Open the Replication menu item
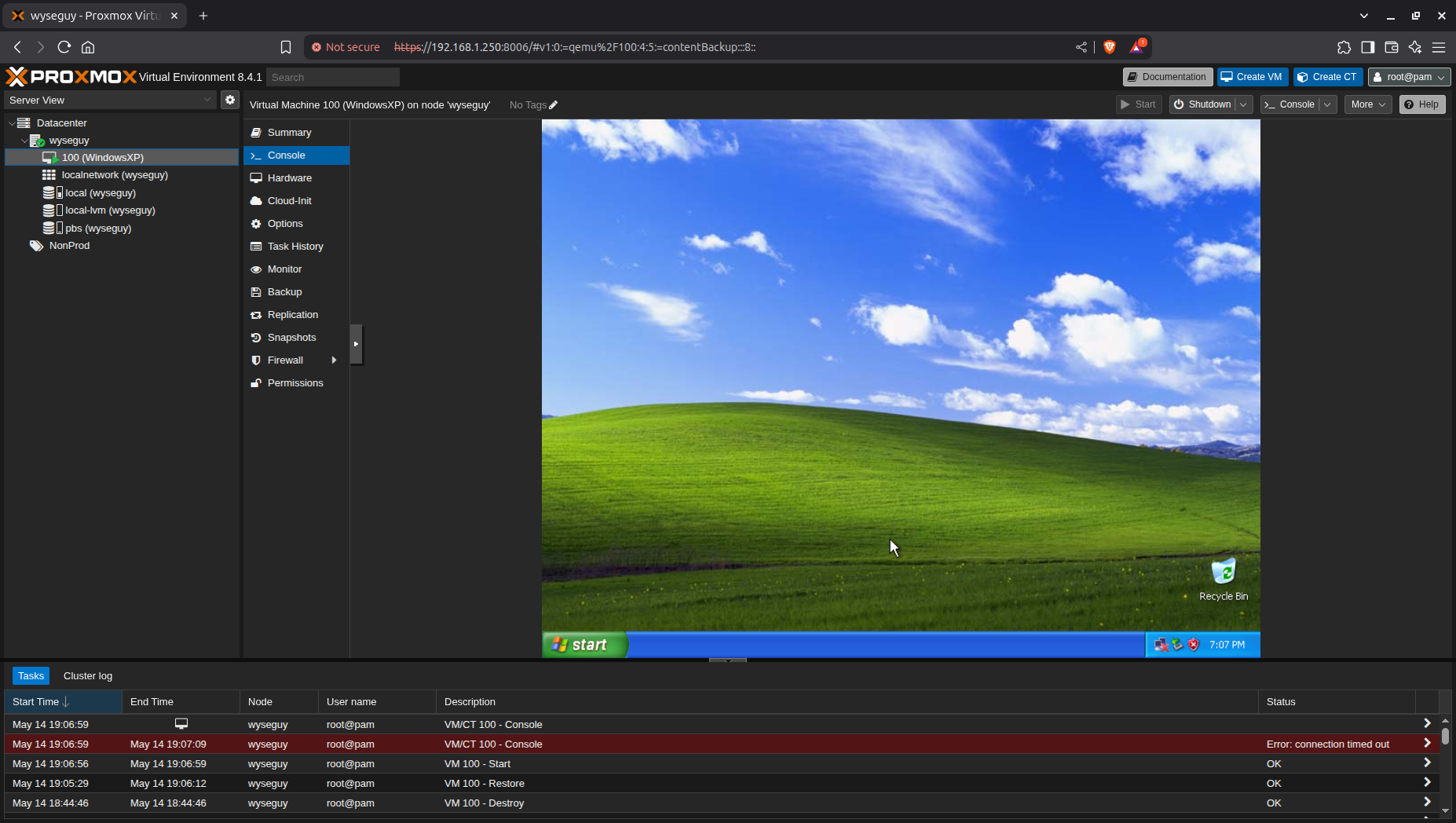This screenshot has width=1456, height=823. pyautogui.click(x=297, y=315)
